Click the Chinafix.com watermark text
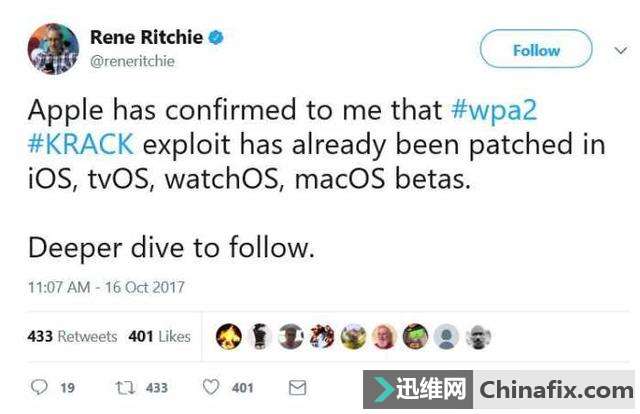The width and height of the screenshot is (640, 414). [556, 390]
